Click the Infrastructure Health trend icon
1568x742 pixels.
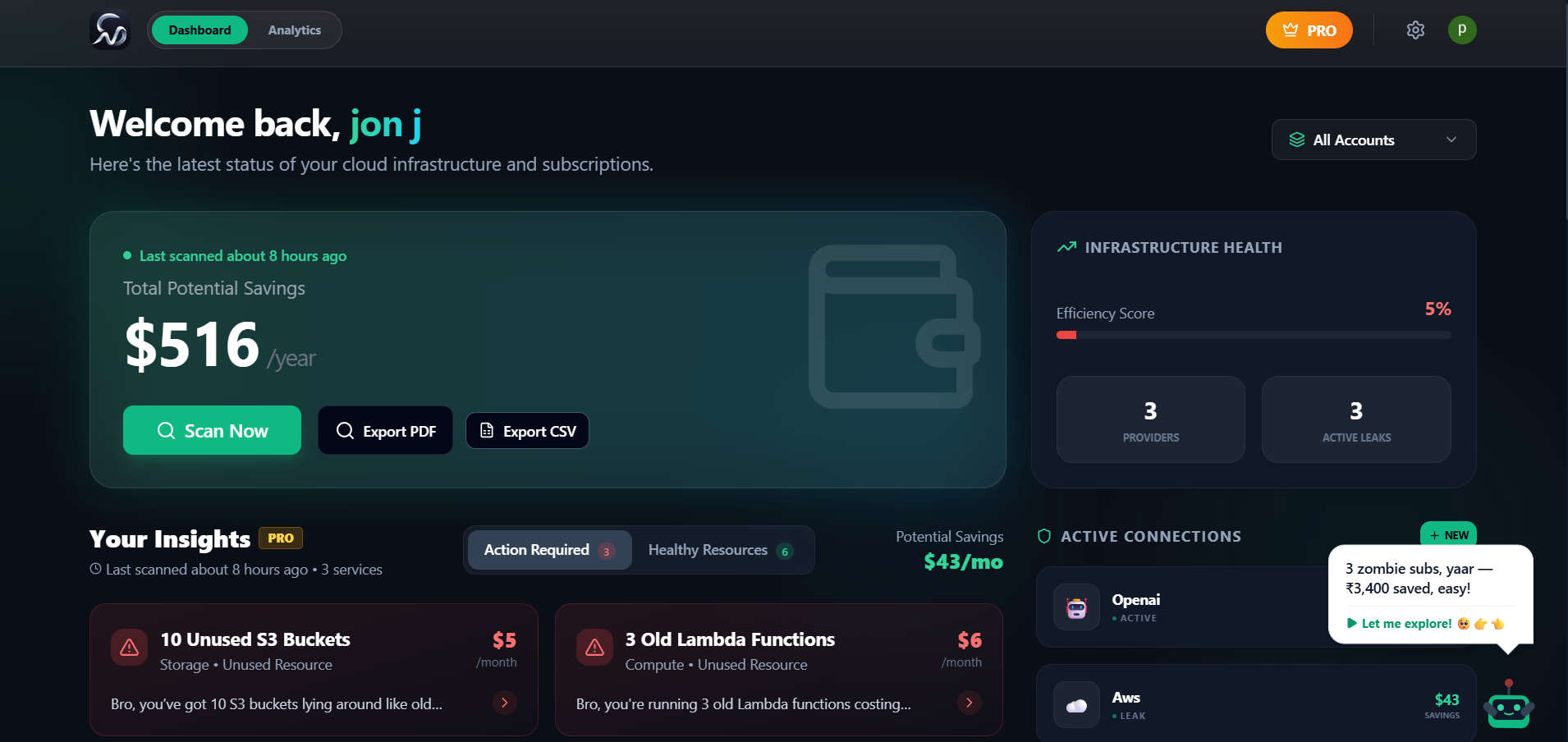1066,246
